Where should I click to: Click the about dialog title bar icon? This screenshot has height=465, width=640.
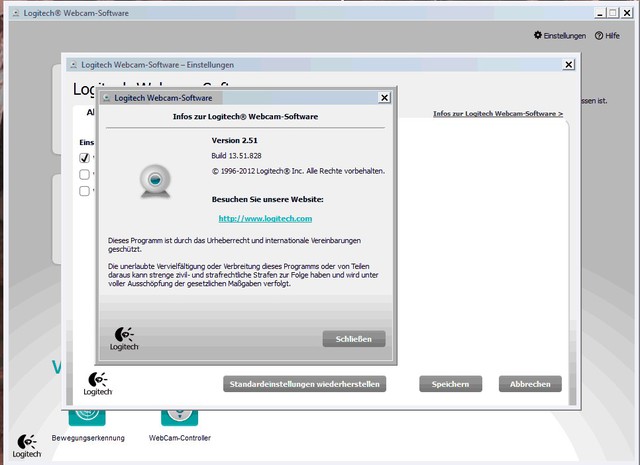tap(107, 98)
